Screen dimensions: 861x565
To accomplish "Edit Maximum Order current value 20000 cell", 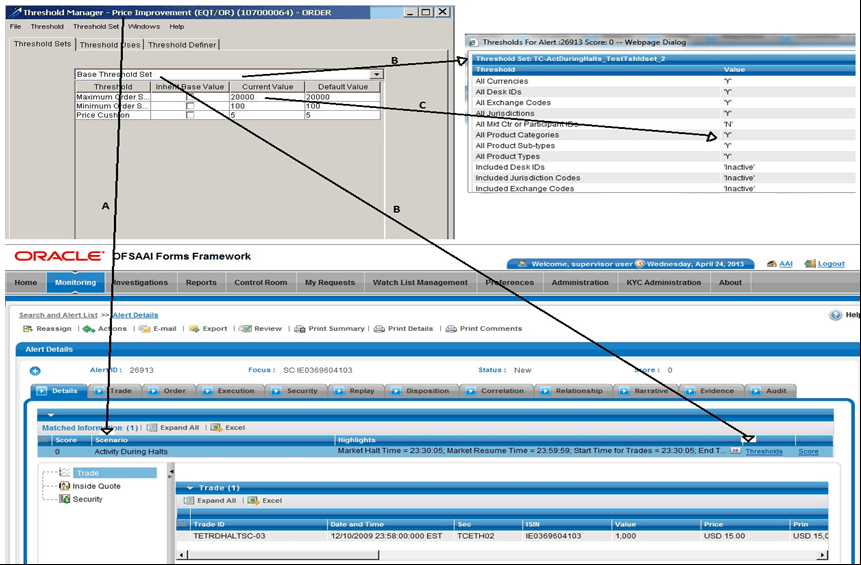I will (266, 97).
